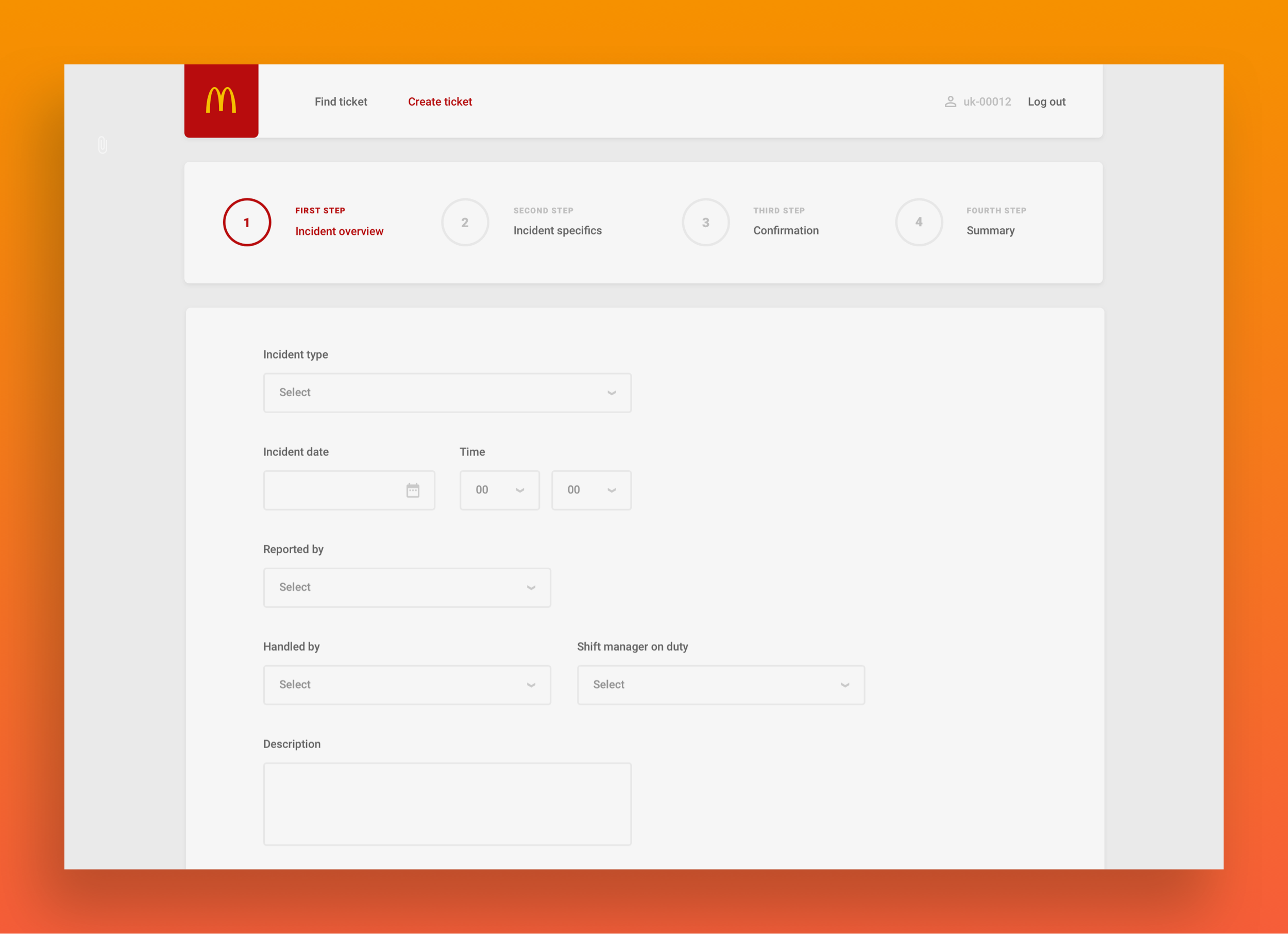This screenshot has width=1288, height=934.
Task: Click the uk-00012 username
Action: 987,101
